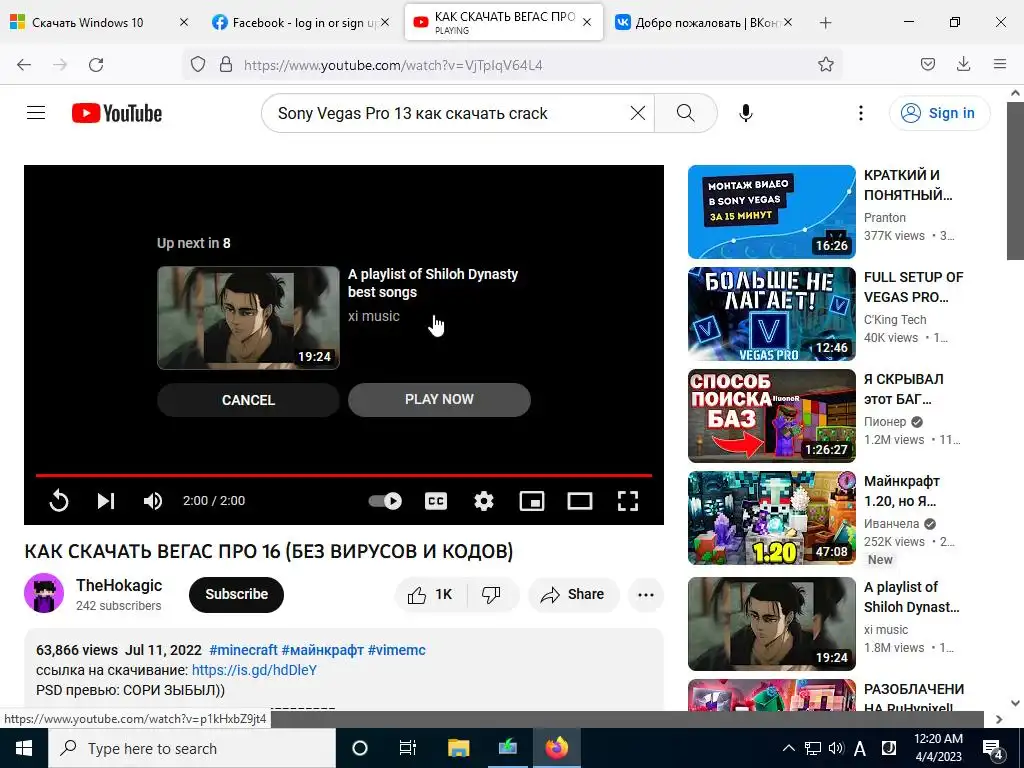Viewport: 1024px width, 768px height.
Task: Save page to Pocket
Action: click(x=928, y=65)
